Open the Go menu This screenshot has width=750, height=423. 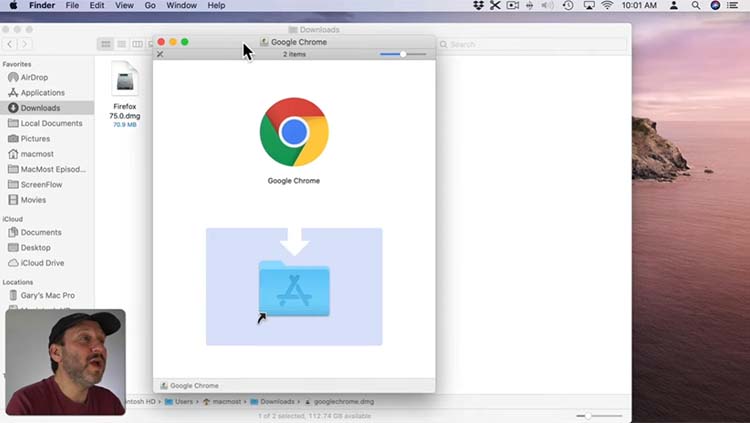point(150,5)
